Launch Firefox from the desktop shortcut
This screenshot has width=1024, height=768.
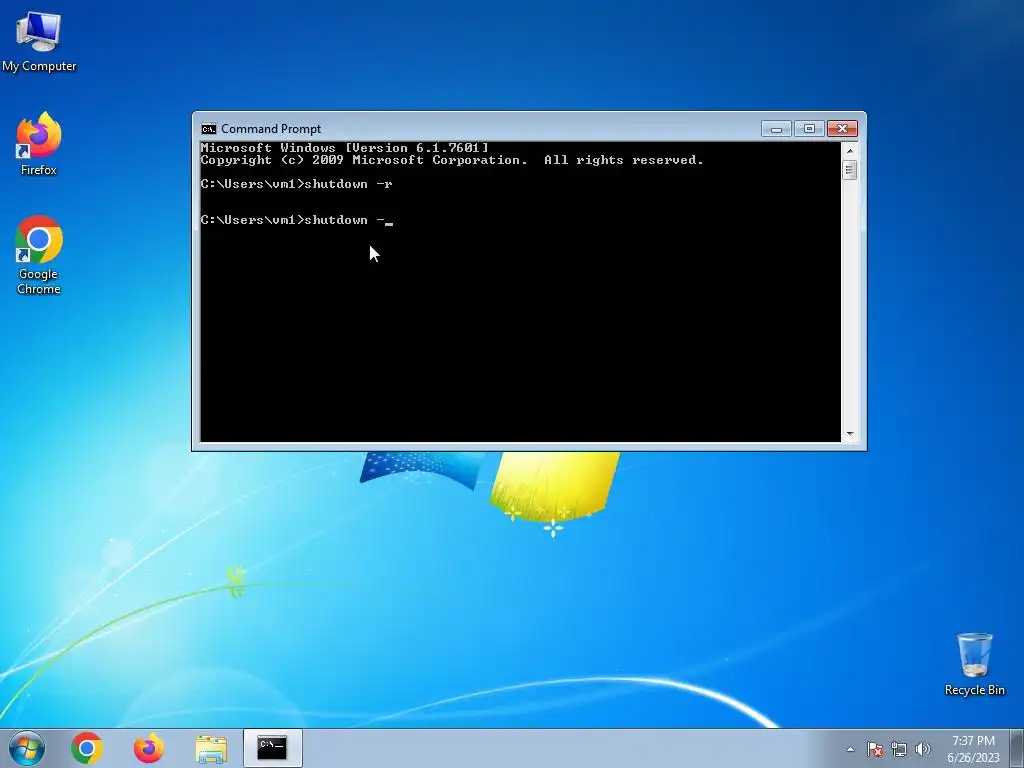tap(39, 144)
